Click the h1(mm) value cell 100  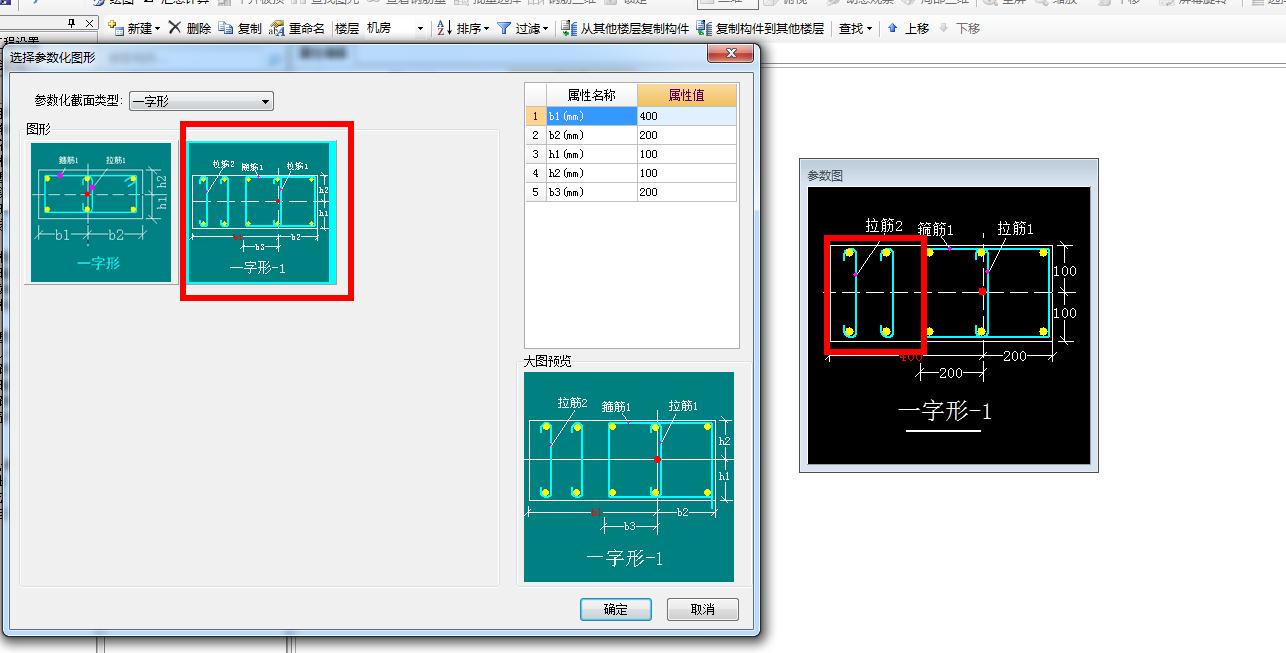click(x=687, y=154)
